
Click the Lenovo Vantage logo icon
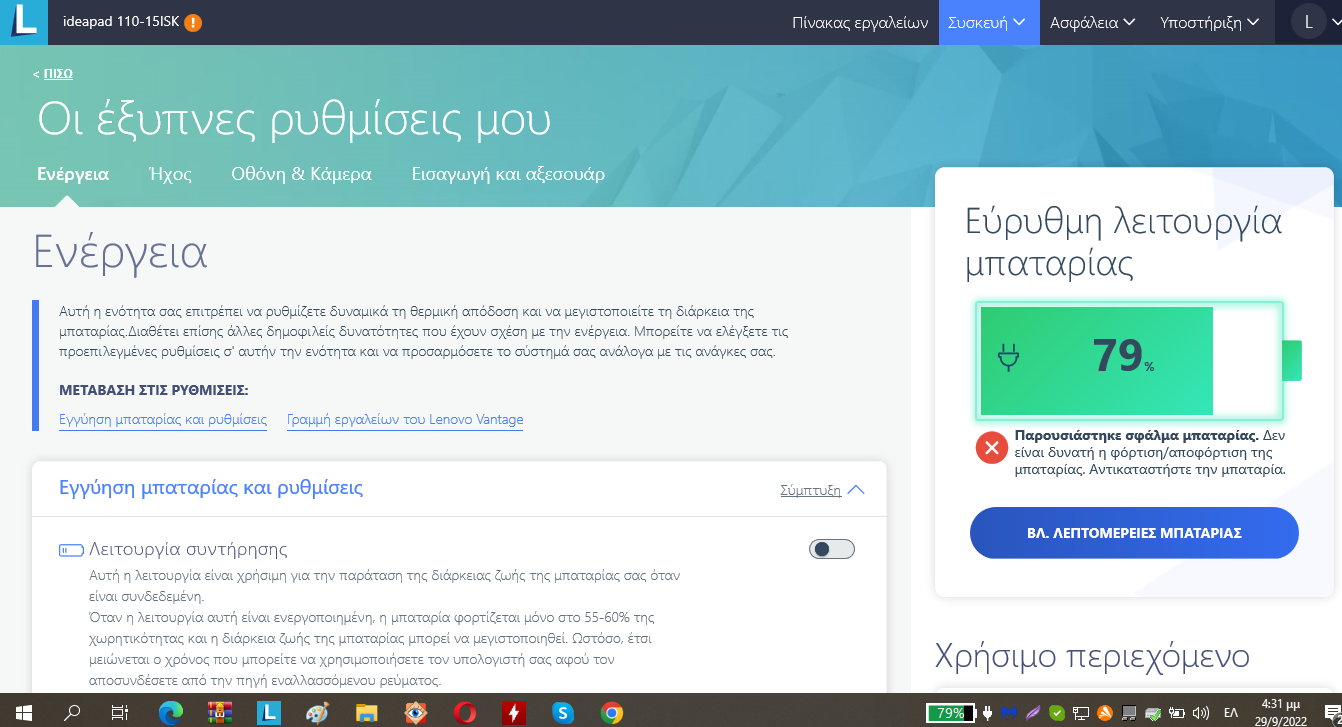[x=24, y=22]
